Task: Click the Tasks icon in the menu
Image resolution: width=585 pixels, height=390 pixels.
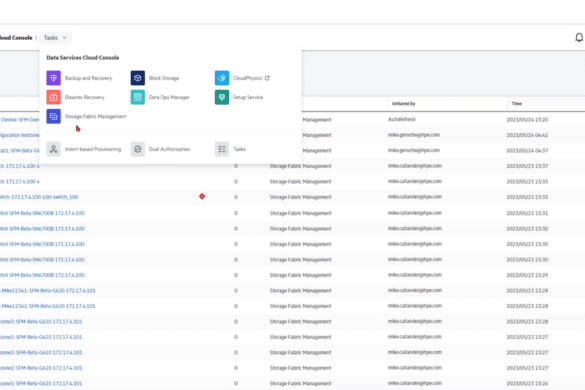Action: [x=222, y=149]
